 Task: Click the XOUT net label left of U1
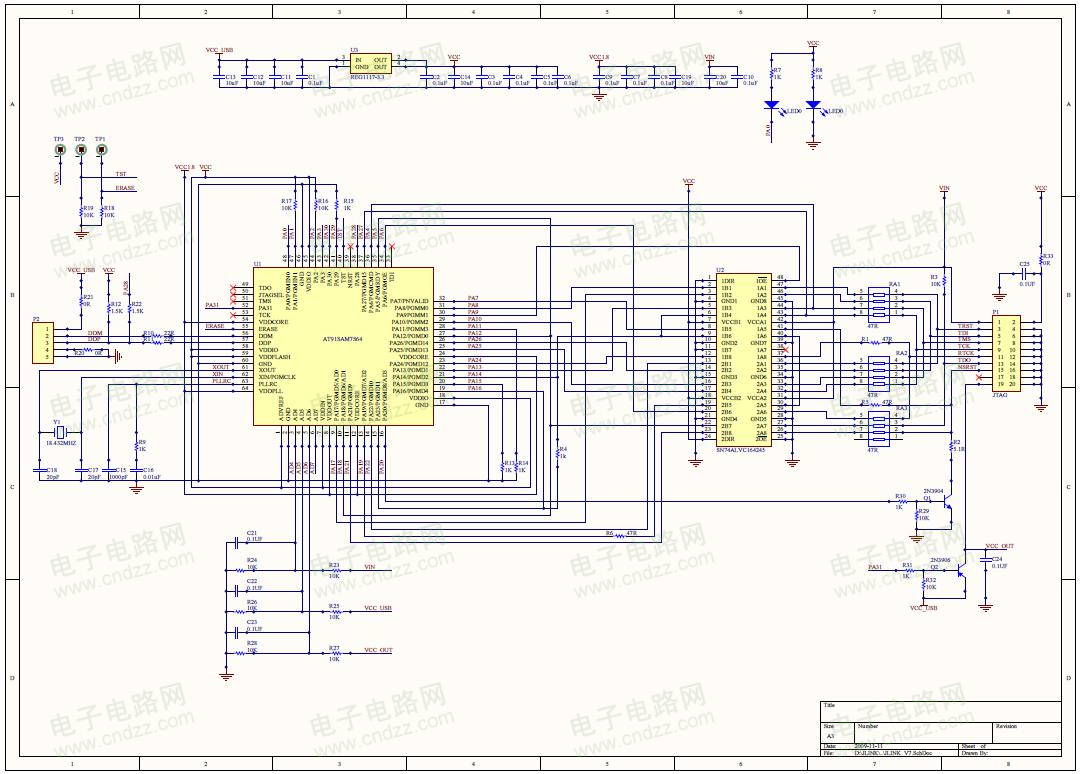point(221,367)
